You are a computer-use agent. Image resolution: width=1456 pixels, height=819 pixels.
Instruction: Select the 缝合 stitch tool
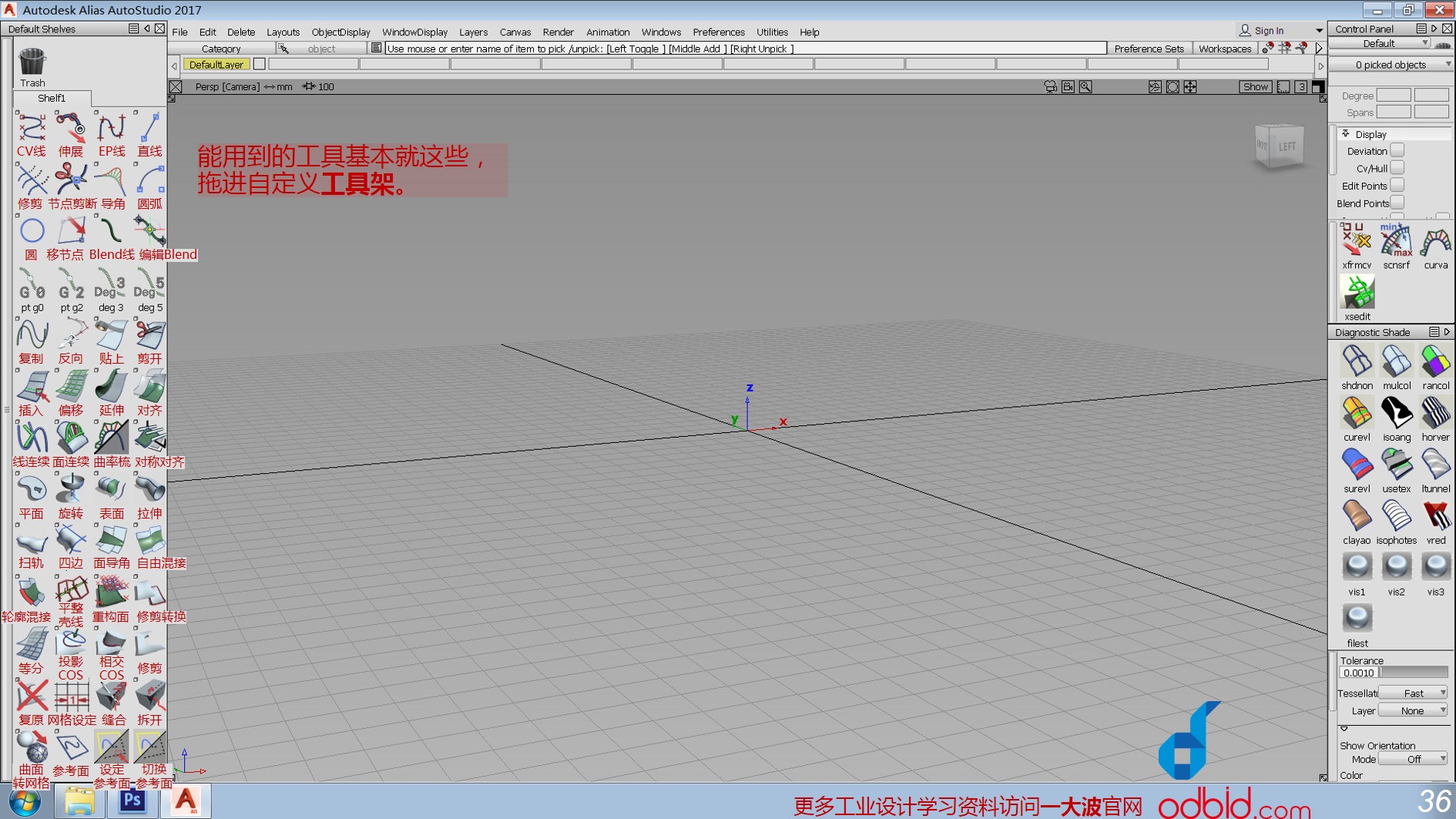[x=111, y=696]
